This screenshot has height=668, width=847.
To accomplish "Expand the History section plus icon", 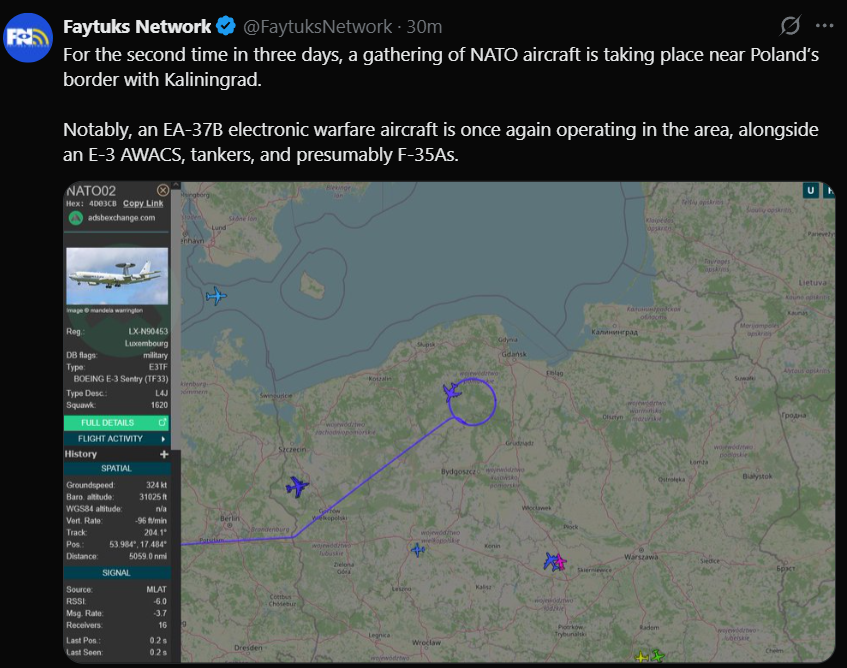I will (164, 454).
